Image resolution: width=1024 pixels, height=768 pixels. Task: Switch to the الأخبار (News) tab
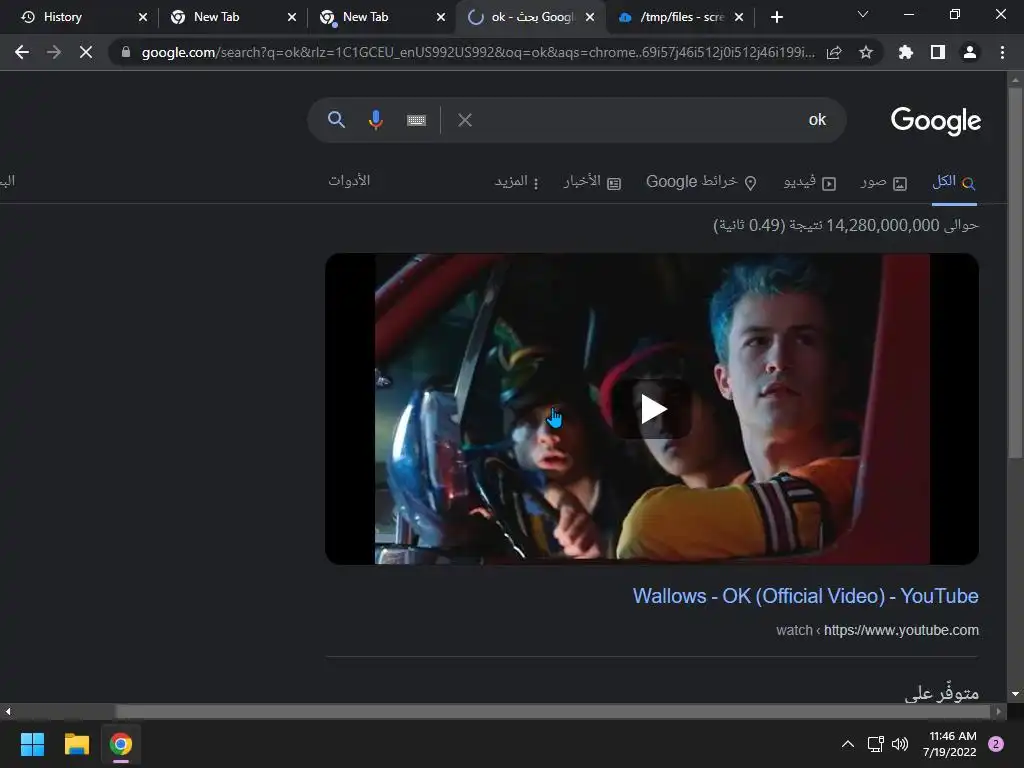[592, 182]
